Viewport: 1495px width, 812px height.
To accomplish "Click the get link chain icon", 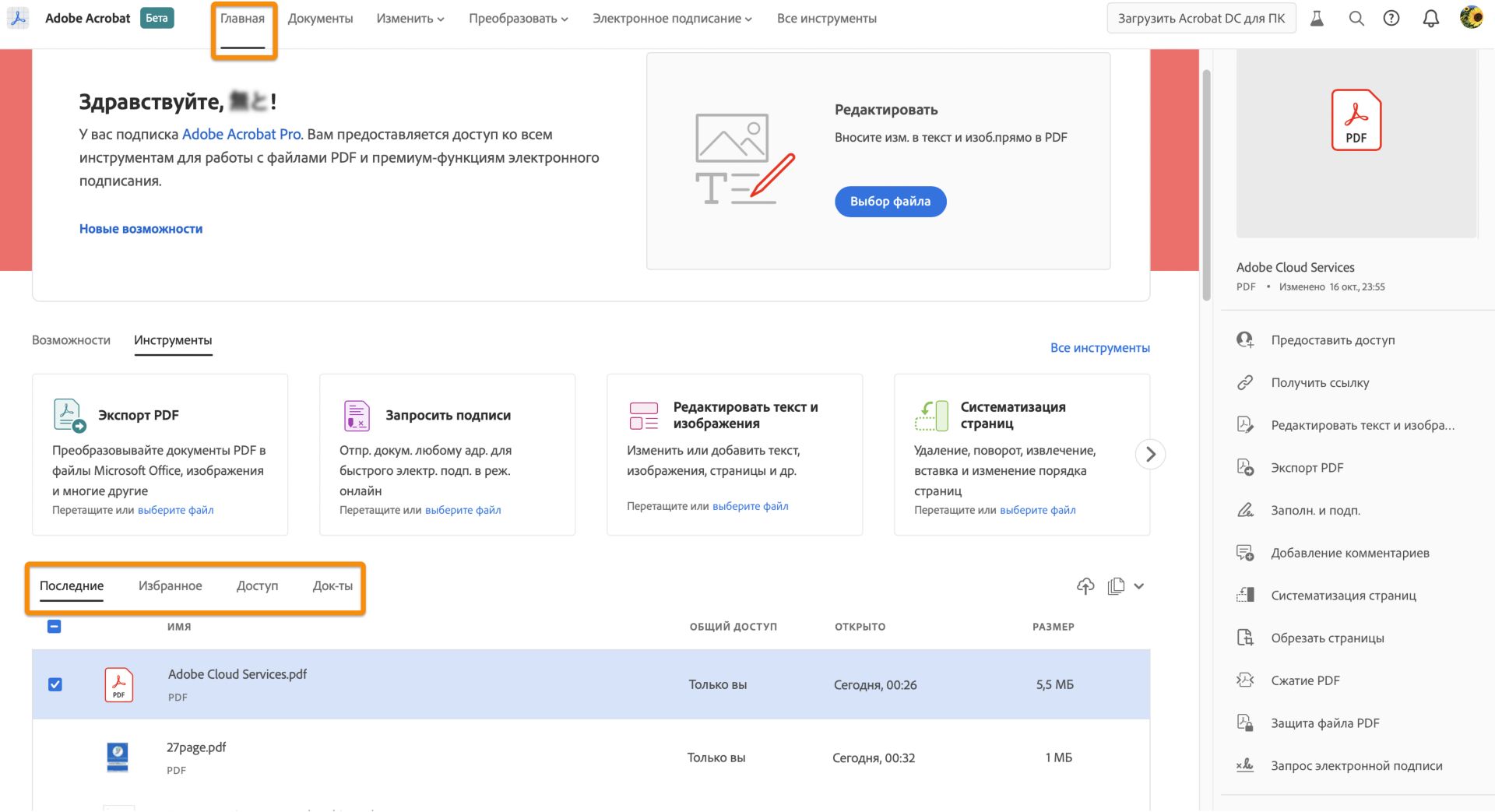I will pos(1245,383).
